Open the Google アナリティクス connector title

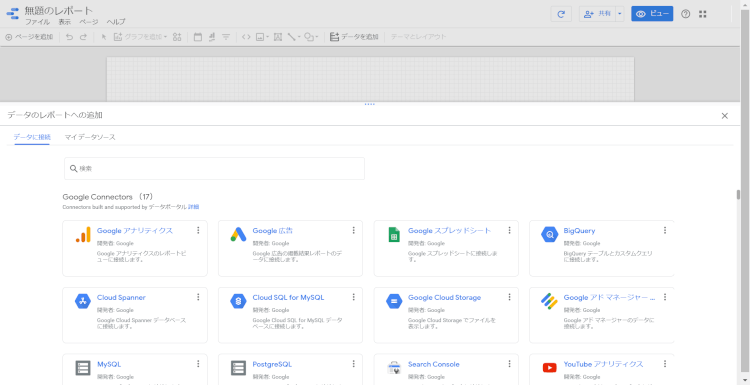(135, 231)
